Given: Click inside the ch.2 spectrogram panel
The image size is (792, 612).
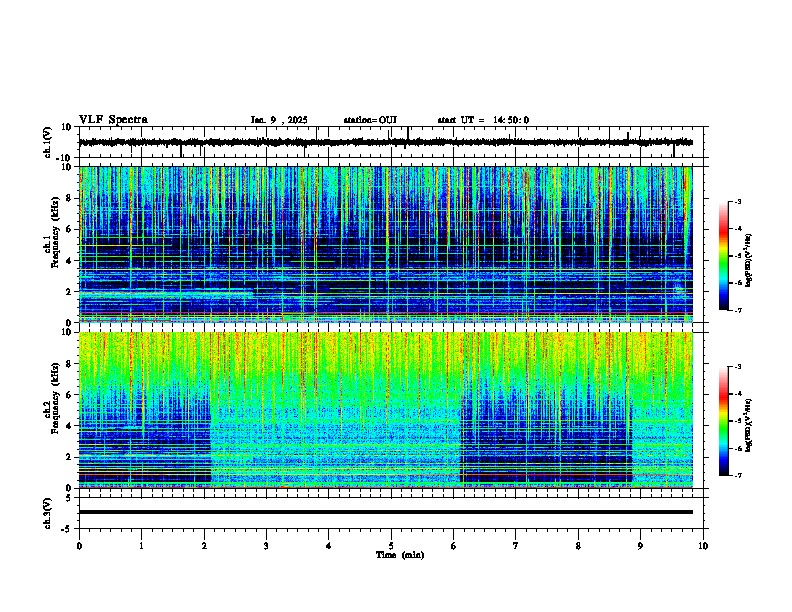Looking at the screenshot, I should 386,410.
